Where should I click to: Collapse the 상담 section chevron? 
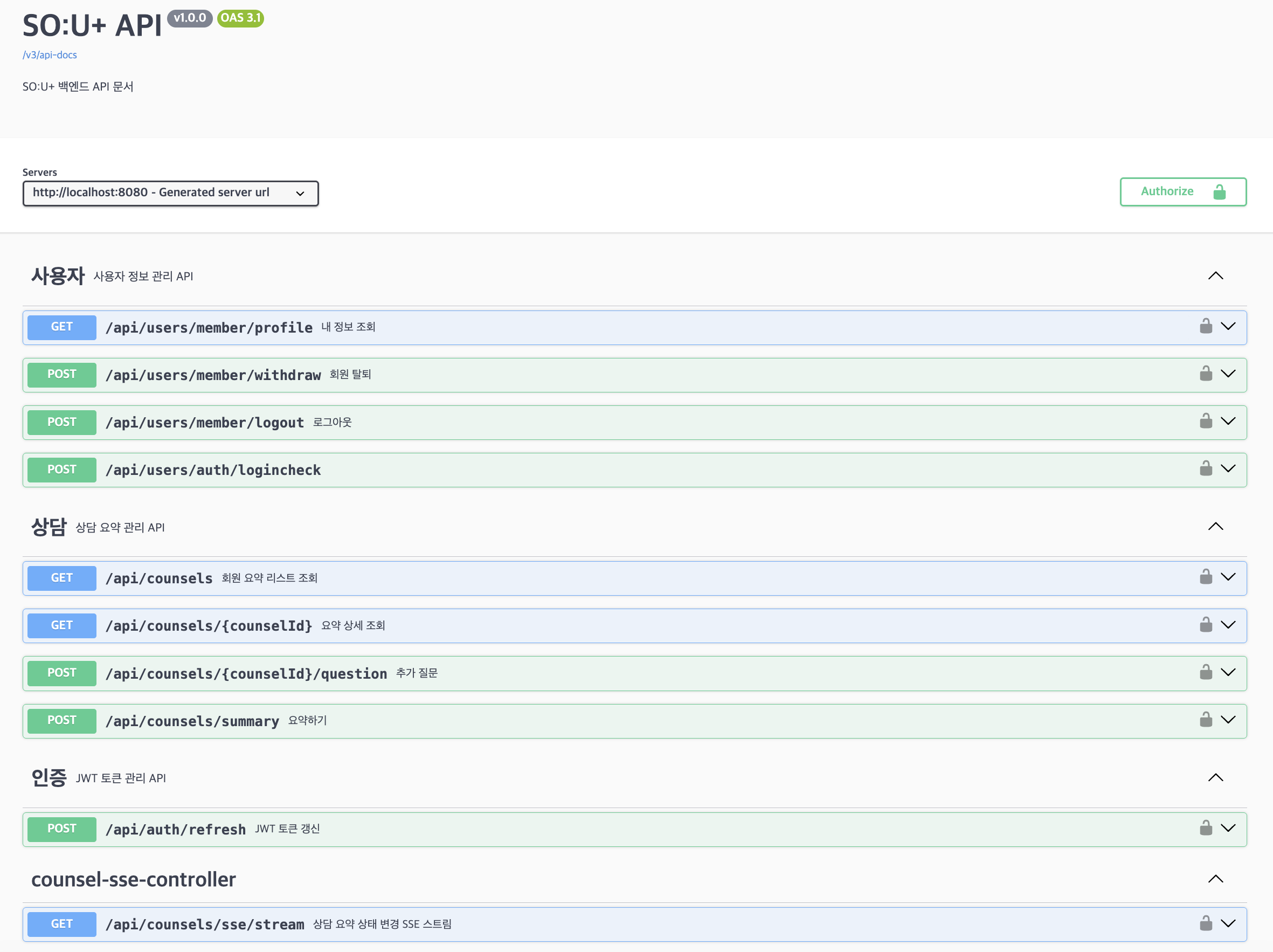point(1215,527)
